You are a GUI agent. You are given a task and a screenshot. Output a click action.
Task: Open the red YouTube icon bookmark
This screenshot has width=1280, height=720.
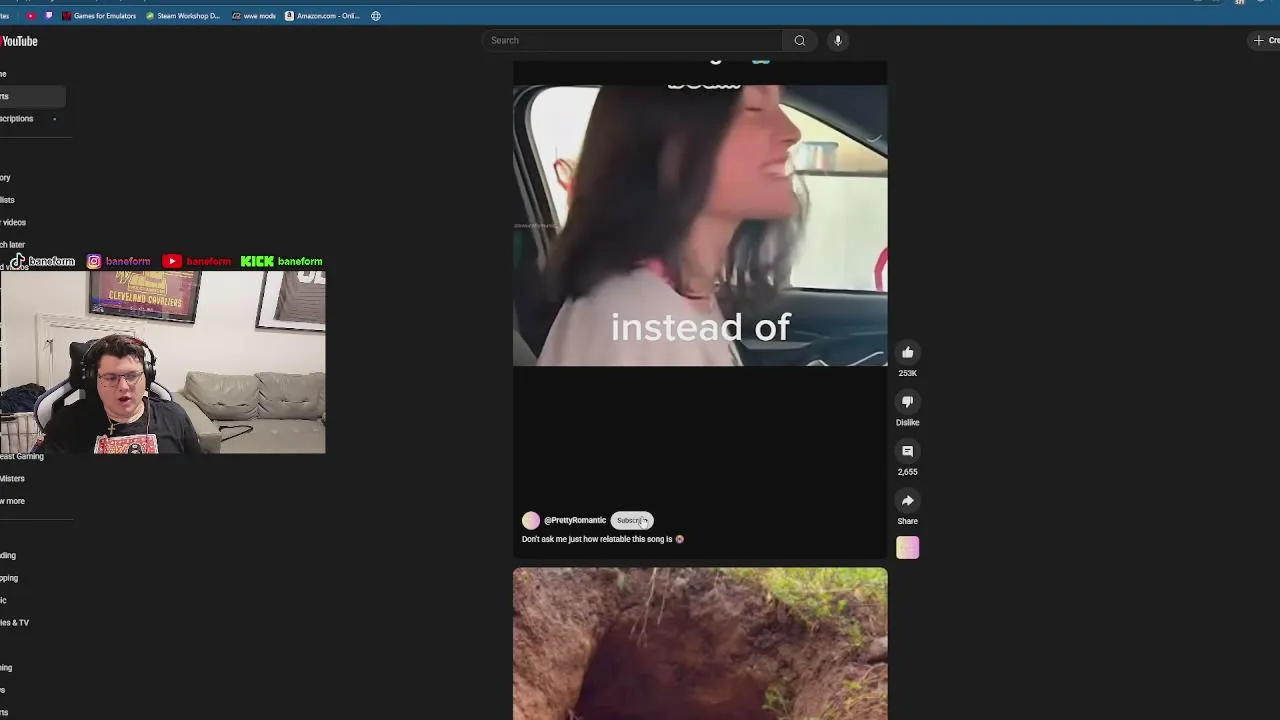(30, 16)
